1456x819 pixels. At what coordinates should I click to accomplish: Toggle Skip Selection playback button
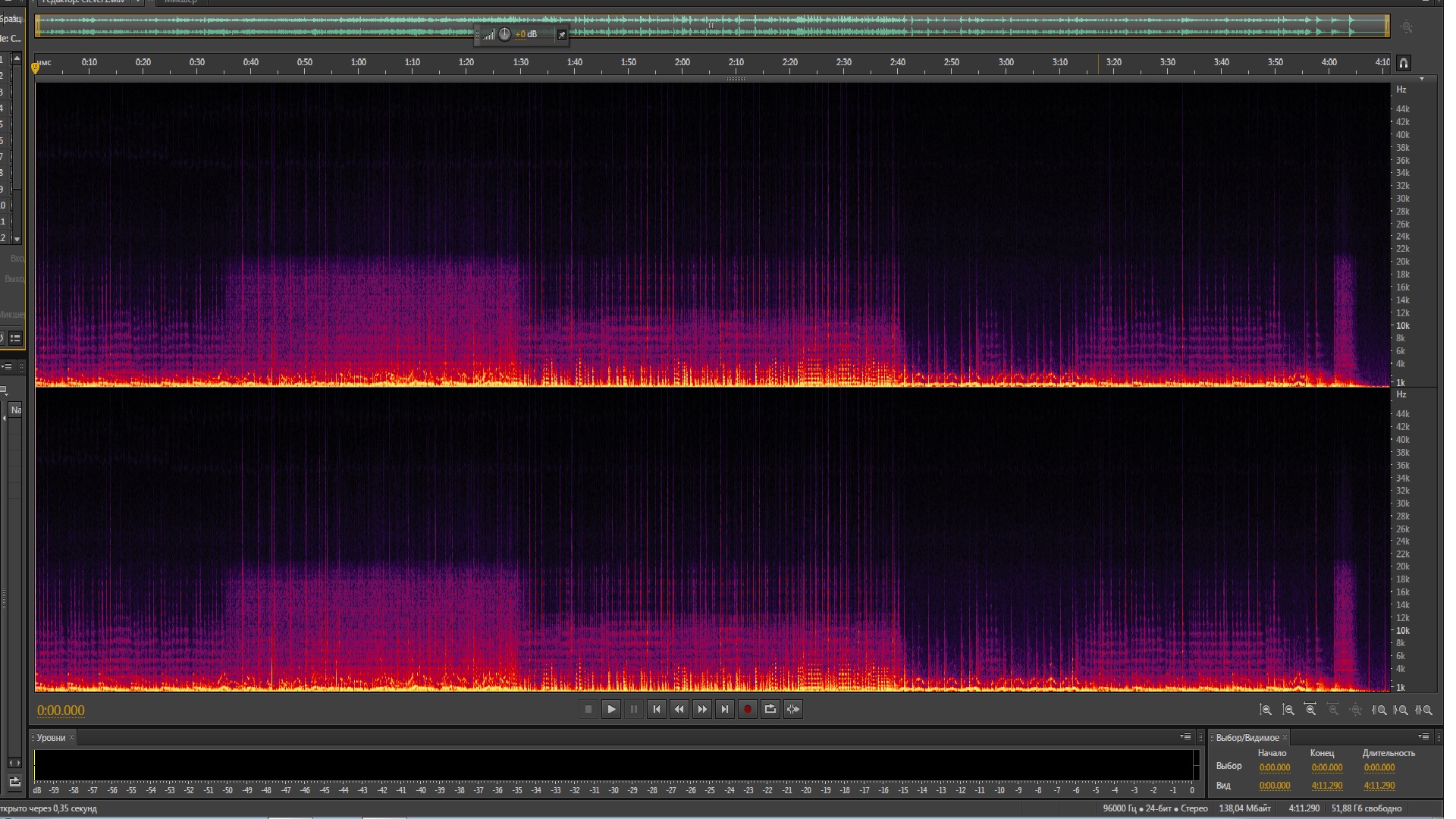tap(793, 709)
